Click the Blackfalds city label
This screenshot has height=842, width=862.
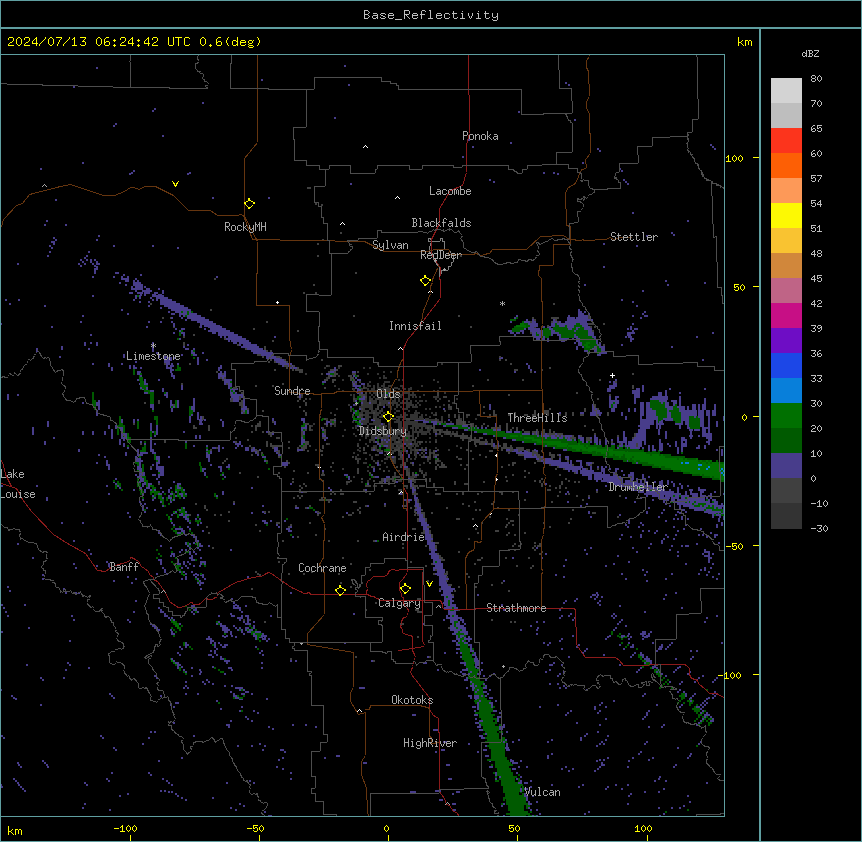(x=441, y=223)
